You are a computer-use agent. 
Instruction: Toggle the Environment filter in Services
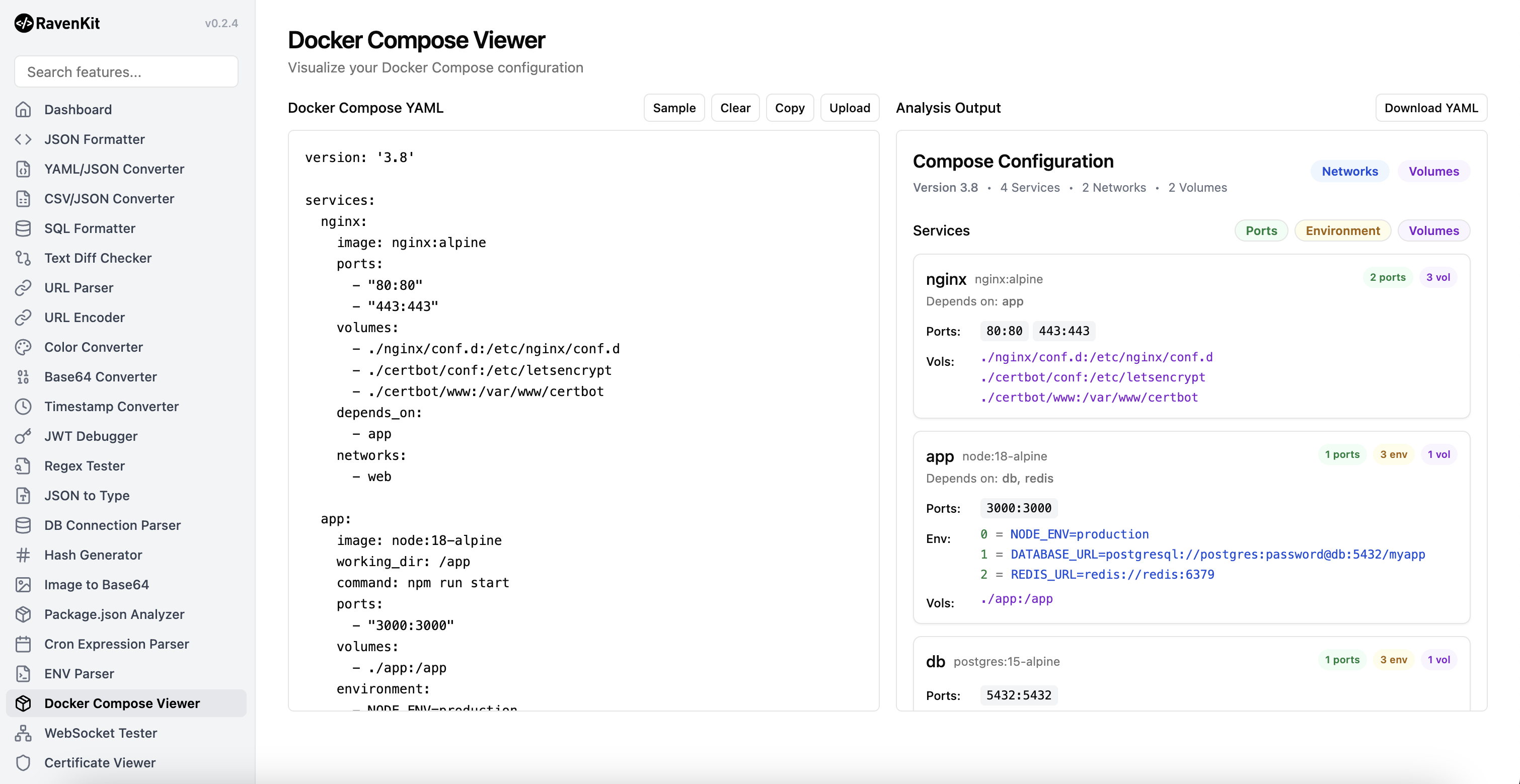(1342, 230)
